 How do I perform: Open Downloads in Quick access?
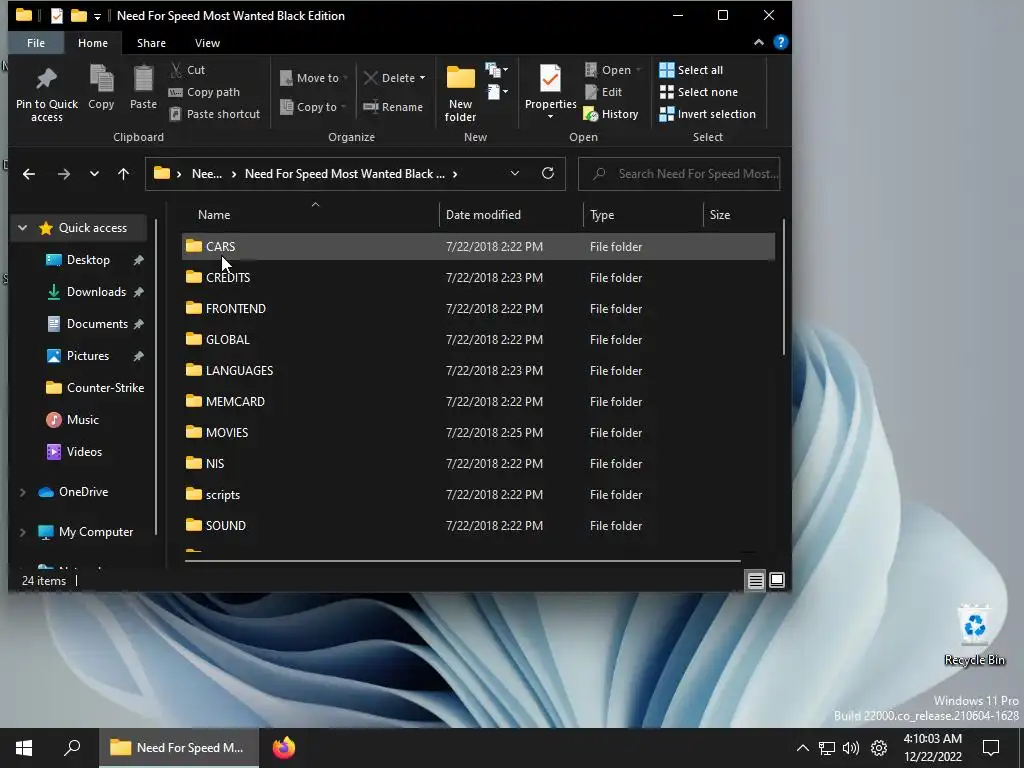(96, 292)
